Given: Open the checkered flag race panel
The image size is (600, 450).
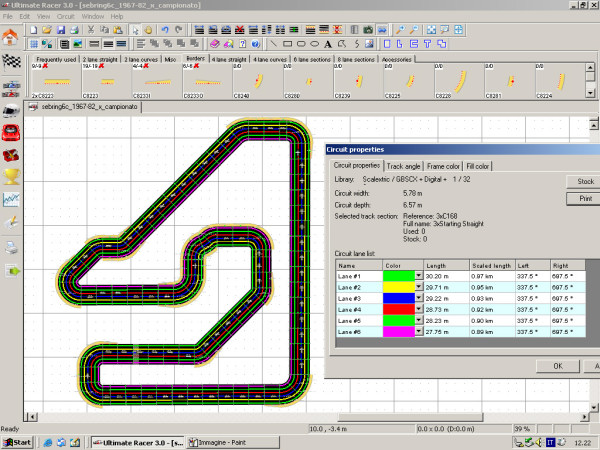Looking at the screenshot, I should click(11, 63).
